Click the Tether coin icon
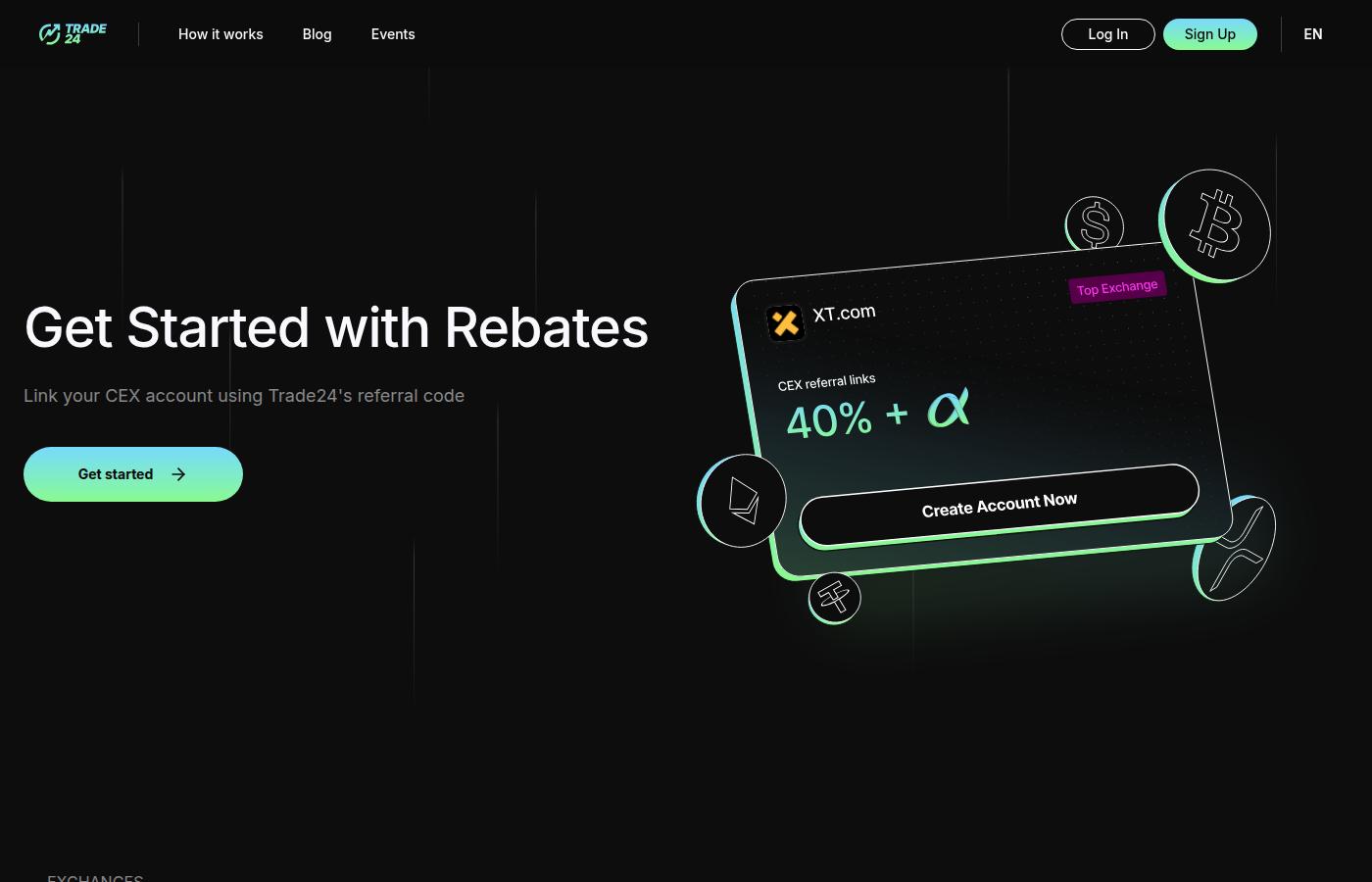 [x=834, y=598]
